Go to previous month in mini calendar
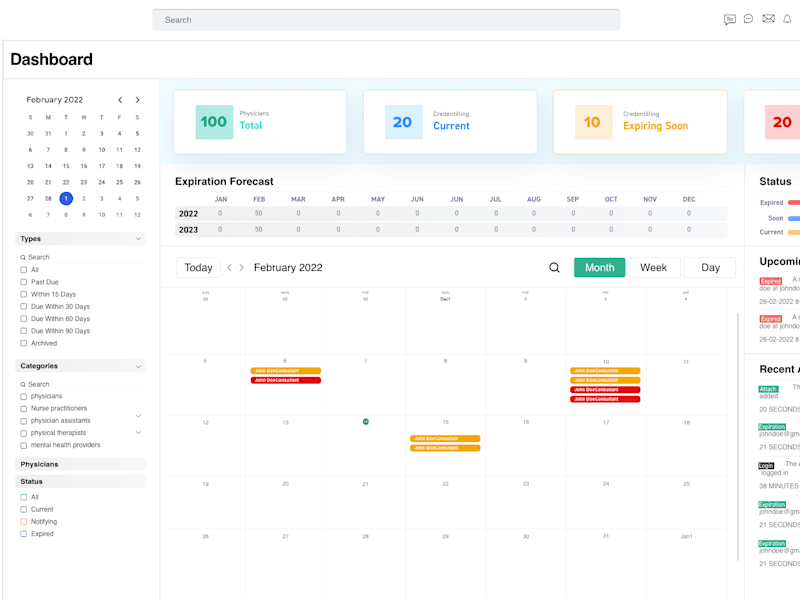Screen dimensions: 800x600 coord(120,100)
